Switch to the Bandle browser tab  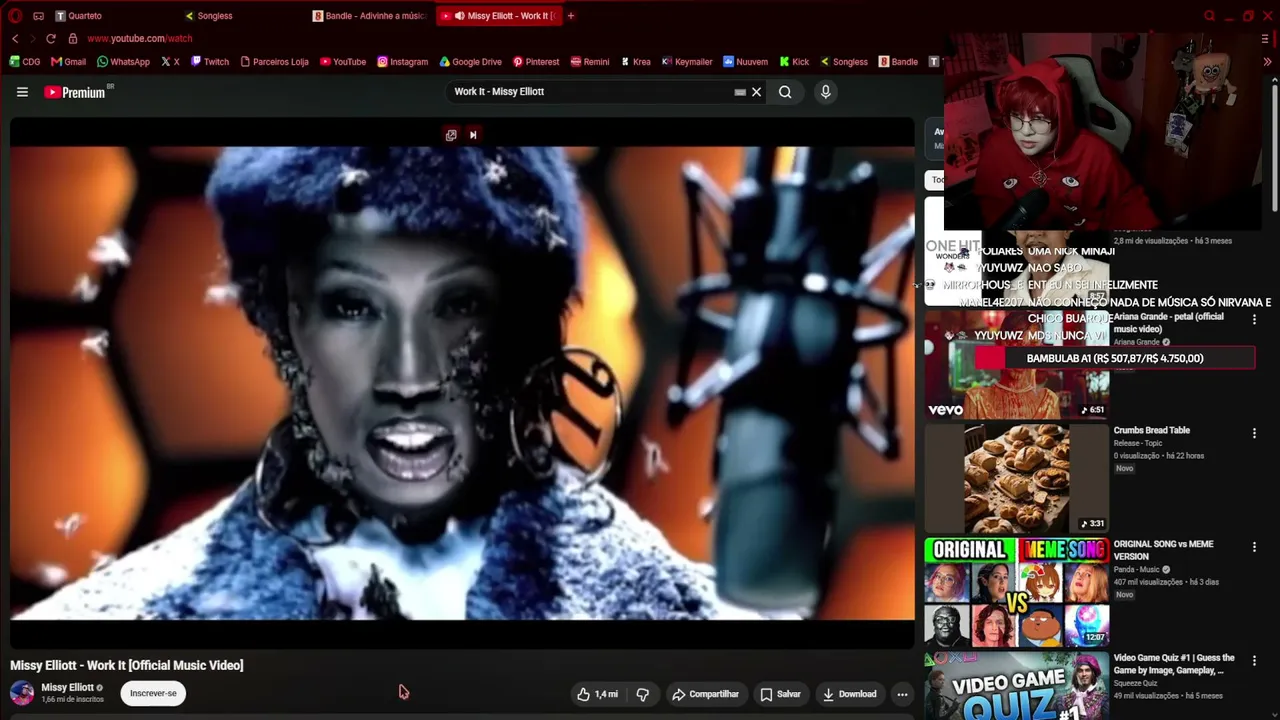tap(369, 16)
